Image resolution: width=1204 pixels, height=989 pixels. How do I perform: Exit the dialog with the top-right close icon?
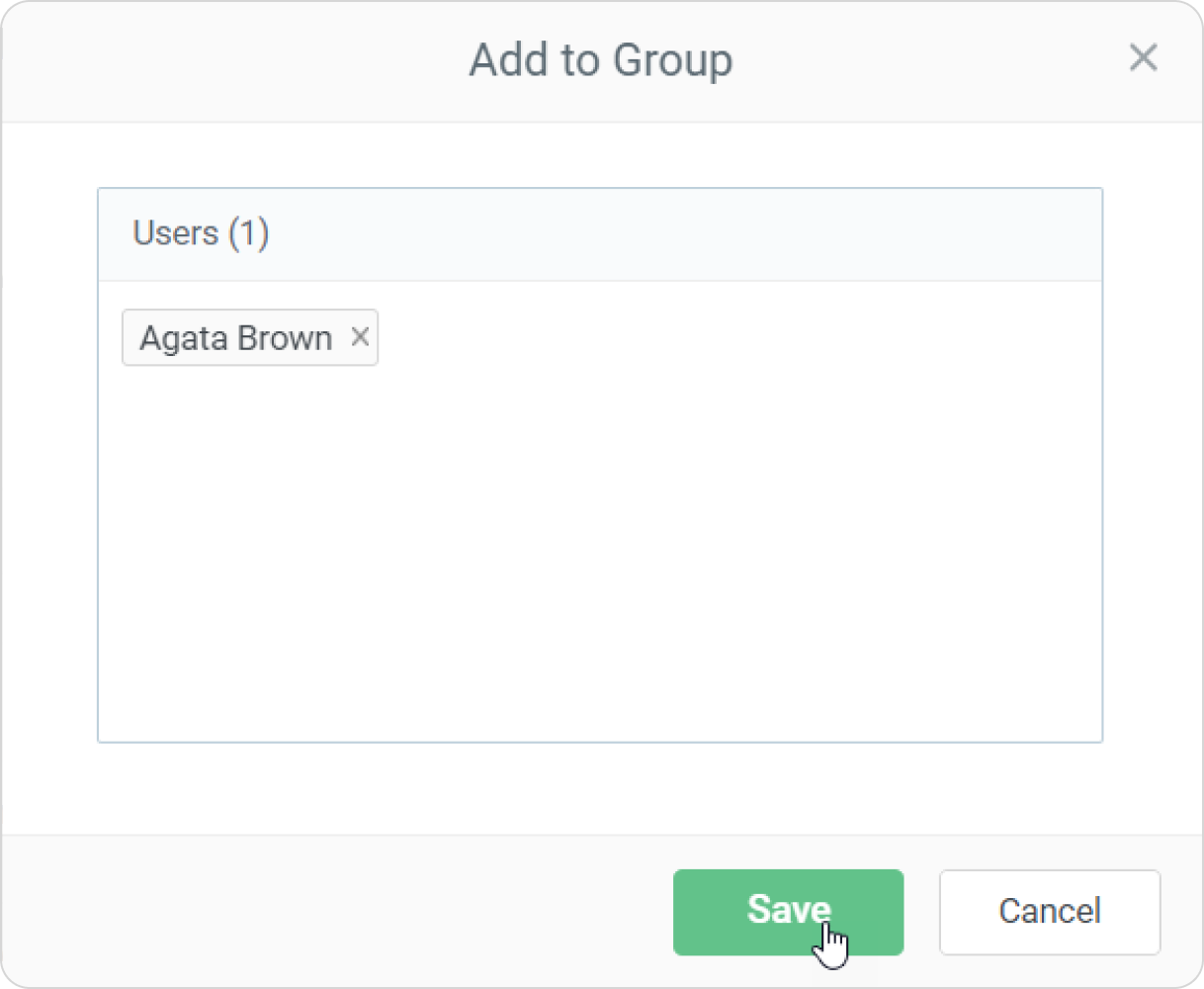tap(1143, 58)
